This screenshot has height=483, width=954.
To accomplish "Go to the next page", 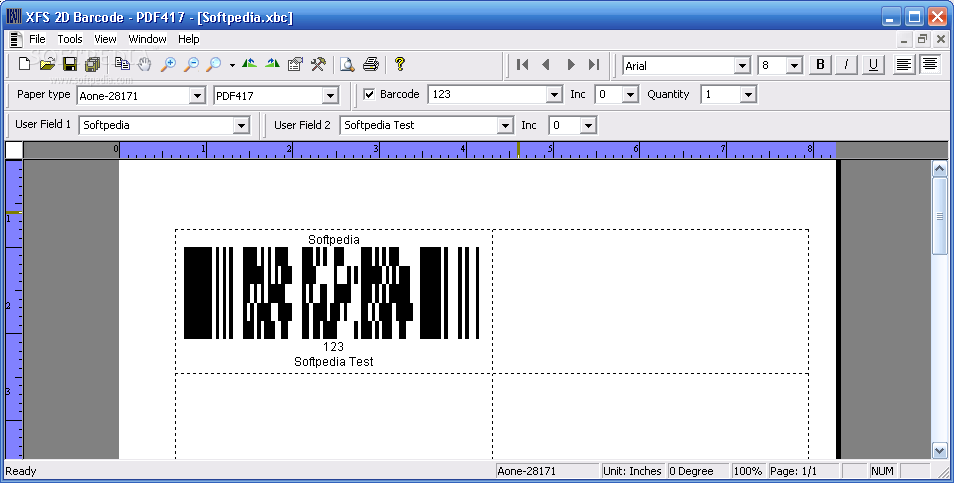I will (571, 64).
